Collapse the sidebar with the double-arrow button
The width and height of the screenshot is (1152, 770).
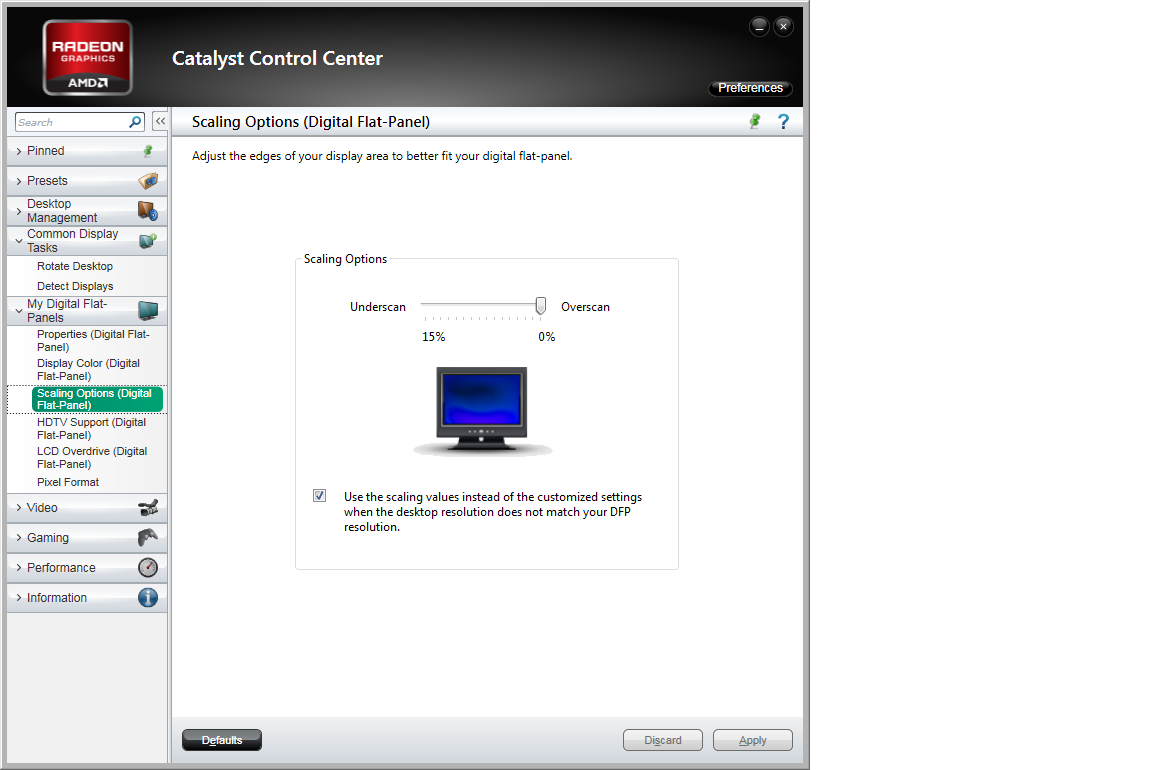[160, 121]
